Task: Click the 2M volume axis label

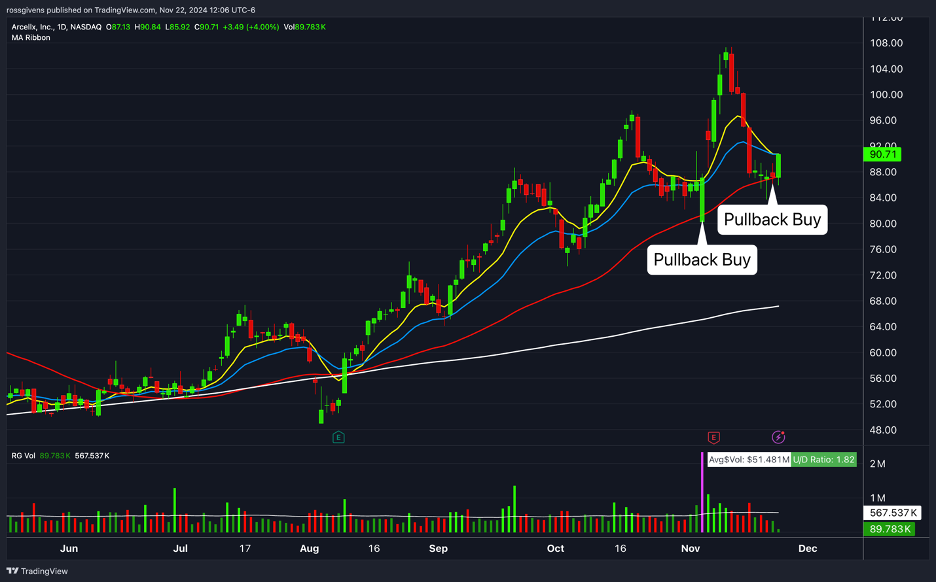Action: tap(878, 464)
